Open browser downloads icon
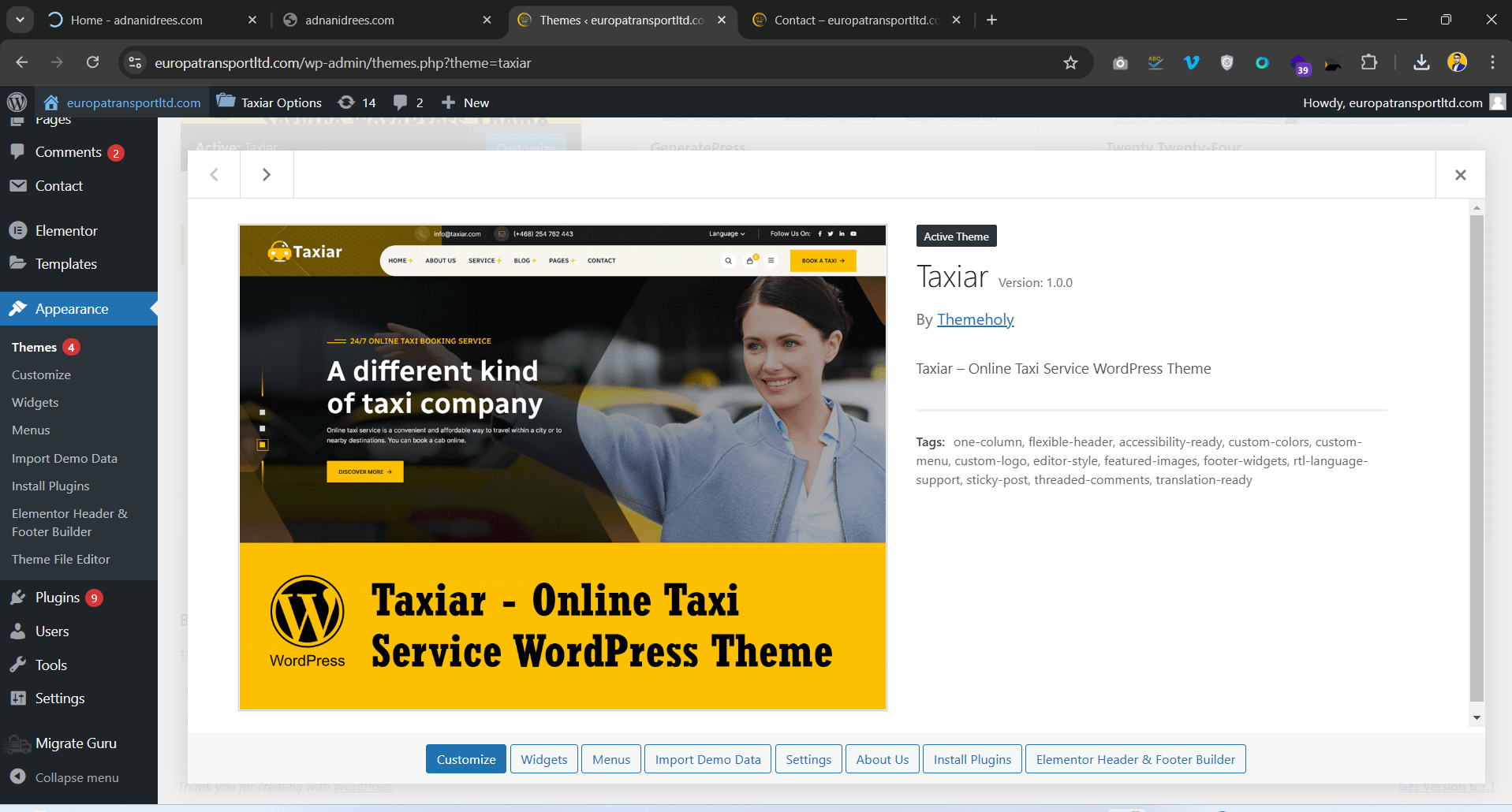 [1421, 62]
